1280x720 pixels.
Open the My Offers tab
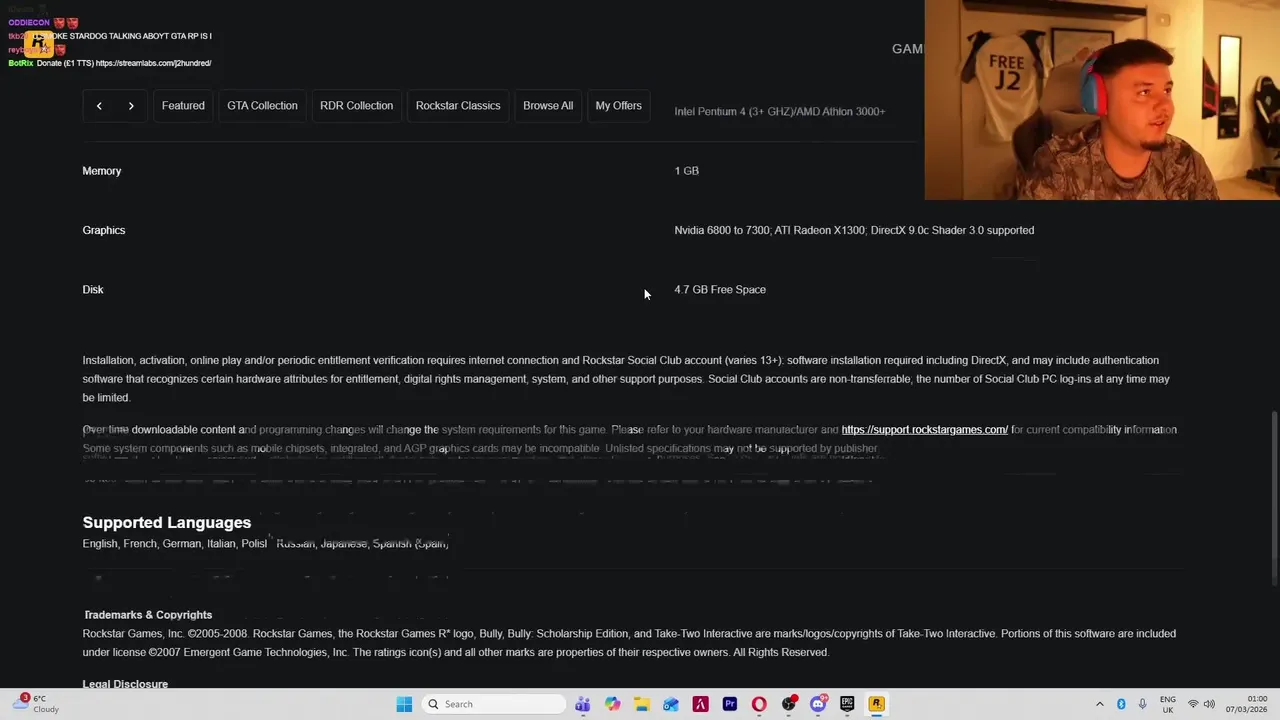[x=618, y=106]
